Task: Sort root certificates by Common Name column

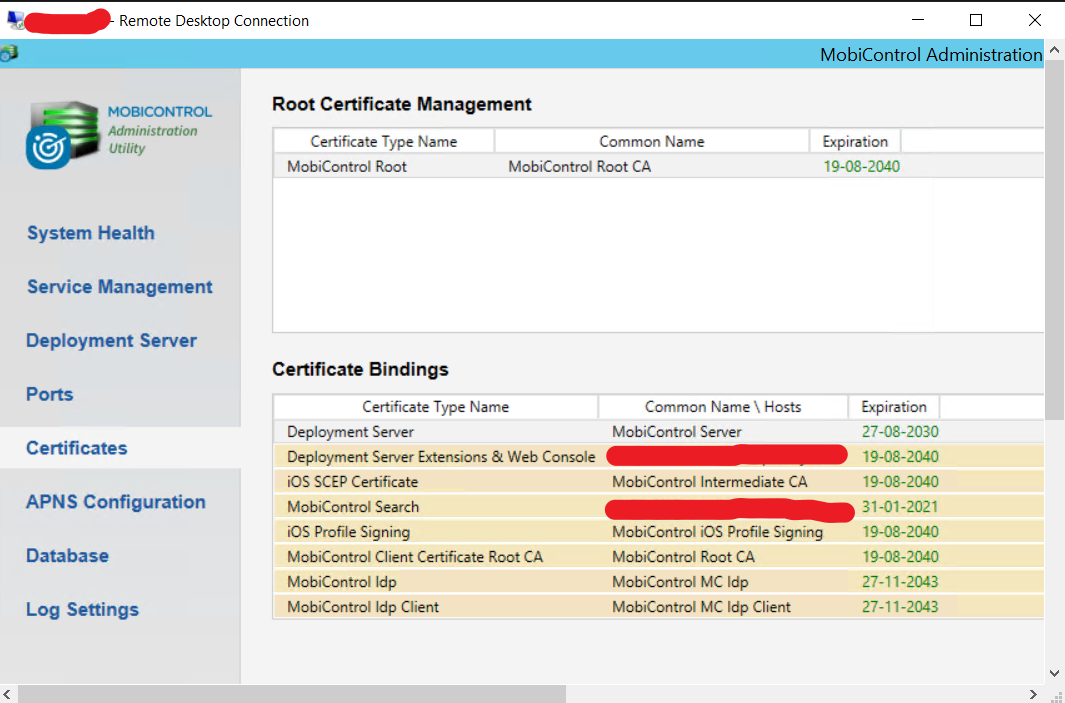Action: [651, 142]
